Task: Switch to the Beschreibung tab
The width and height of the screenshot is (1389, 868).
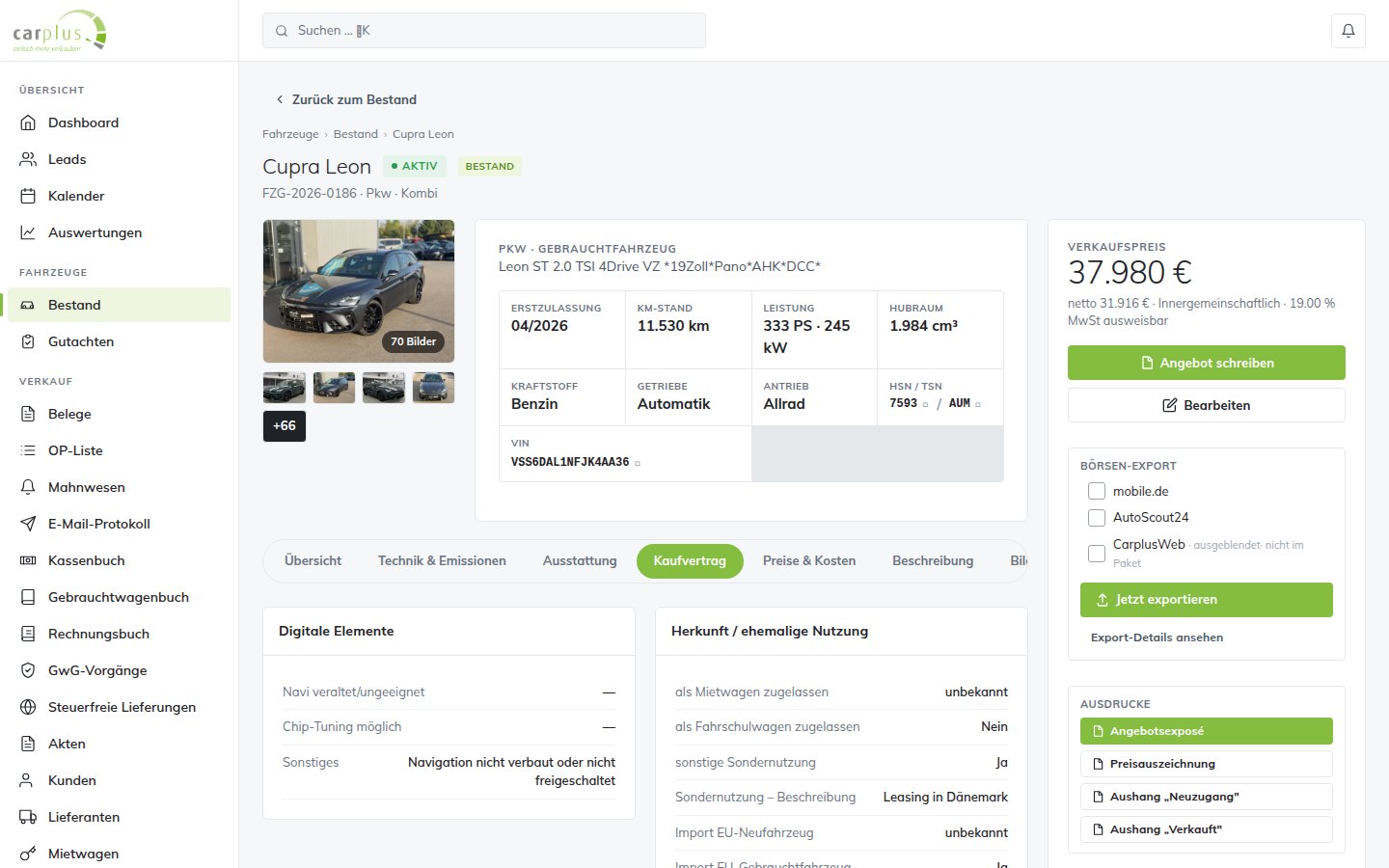Action: point(933,560)
